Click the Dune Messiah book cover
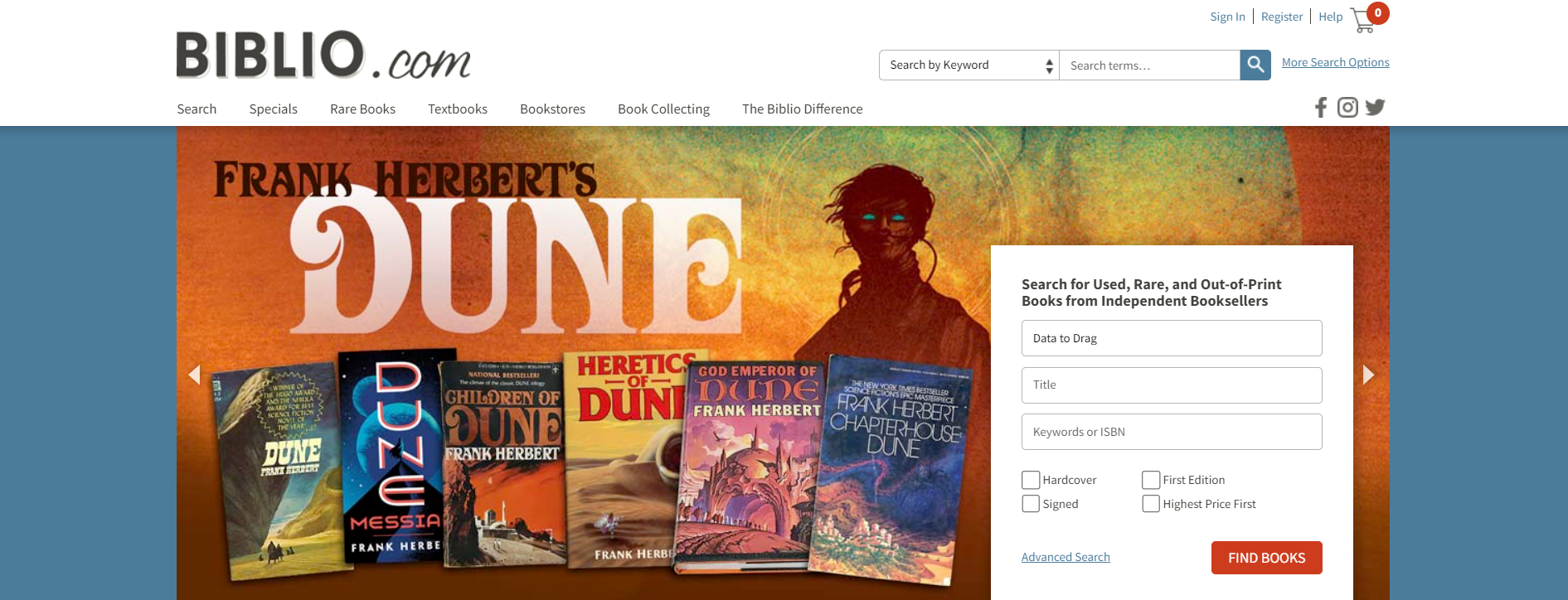The height and width of the screenshot is (600, 1568). (x=394, y=457)
